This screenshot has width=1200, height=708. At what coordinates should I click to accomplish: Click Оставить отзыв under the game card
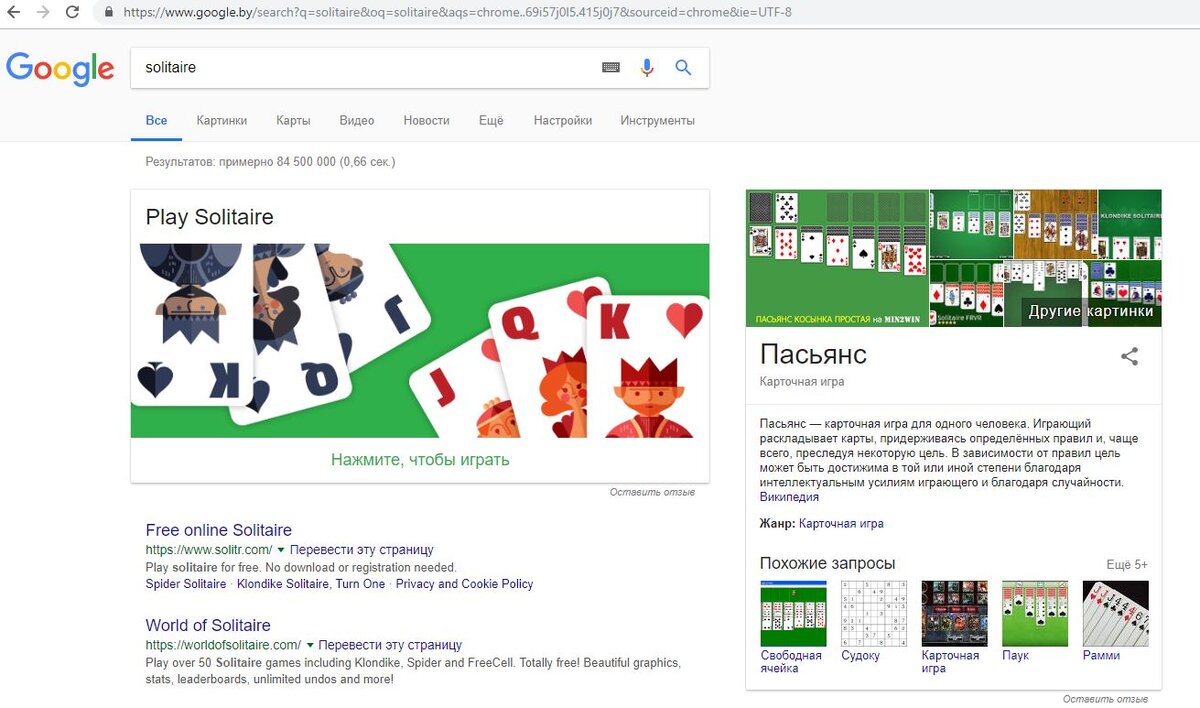point(652,492)
